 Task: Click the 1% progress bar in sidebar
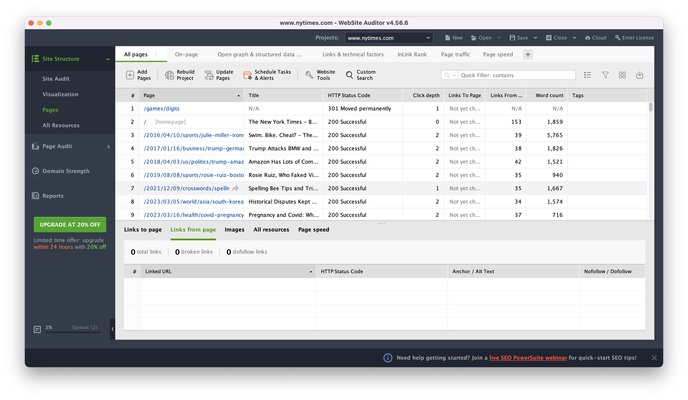(x=73, y=332)
